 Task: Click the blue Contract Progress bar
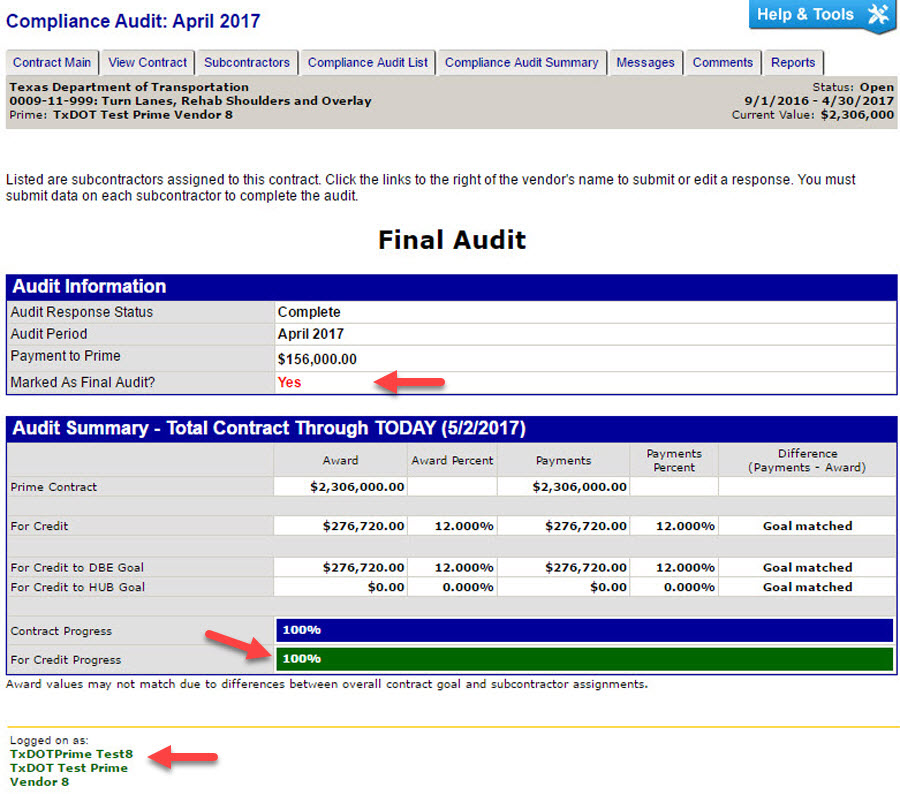point(584,630)
